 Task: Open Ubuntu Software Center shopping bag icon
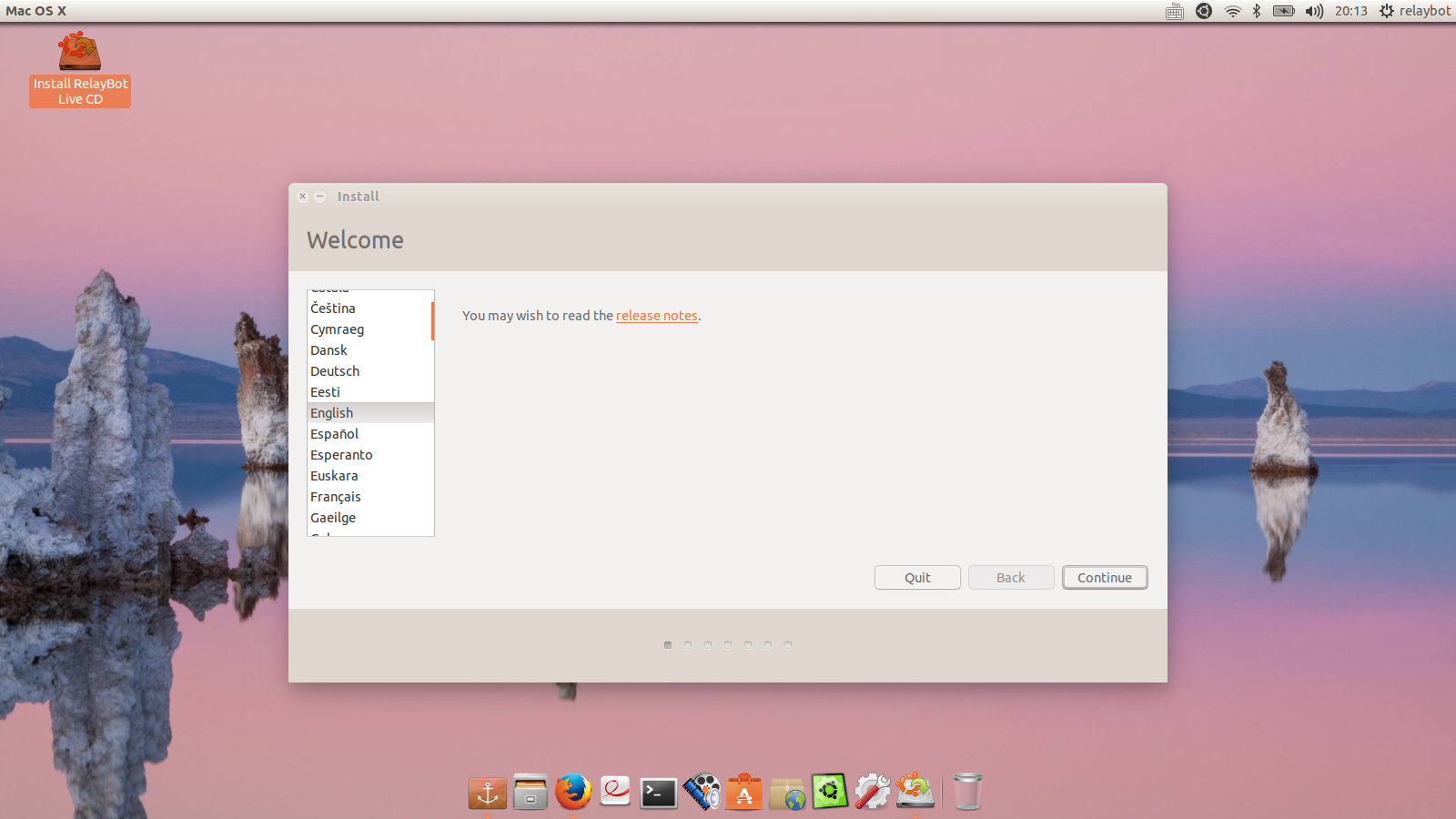pyautogui.click(x=743, y=793)
